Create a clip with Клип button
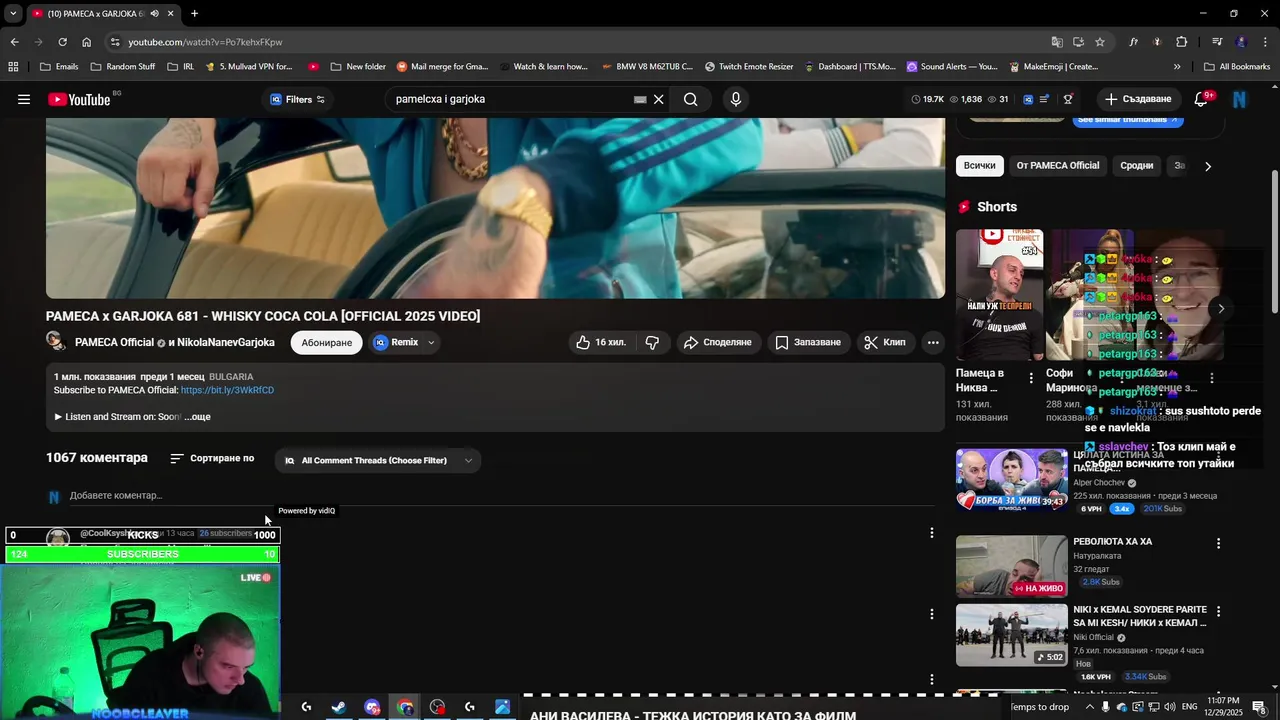 point(885,342)
